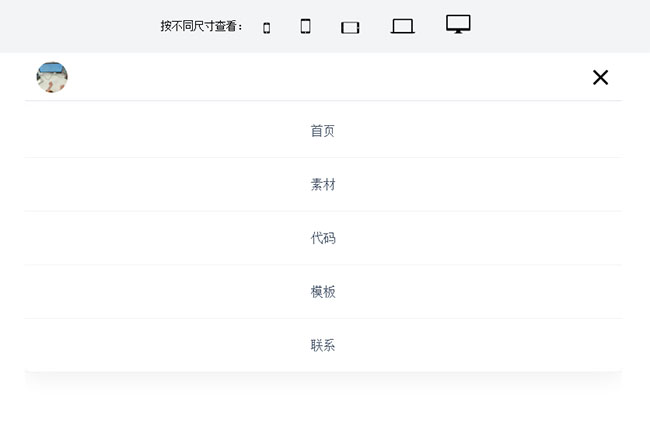Collapse the expanded nav via X toggle
The width and height of the screenshot is (650, 444).
click(600, 77)
